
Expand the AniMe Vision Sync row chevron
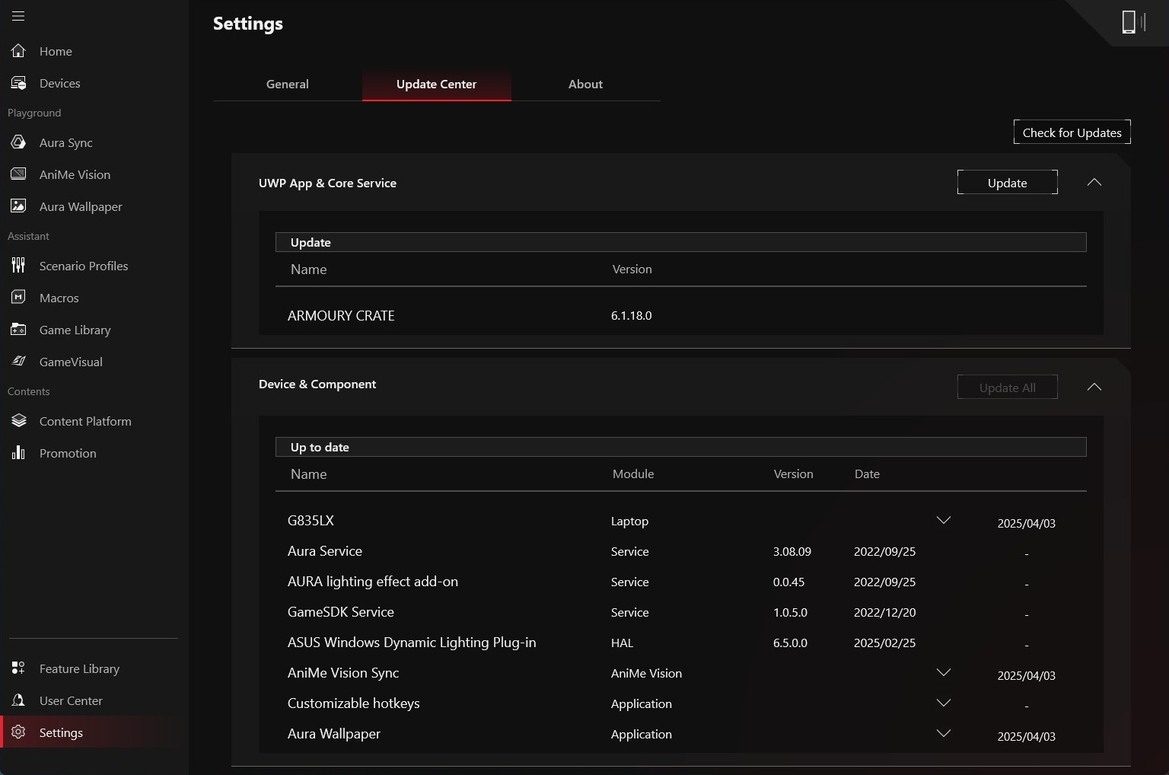click(943, 672)
